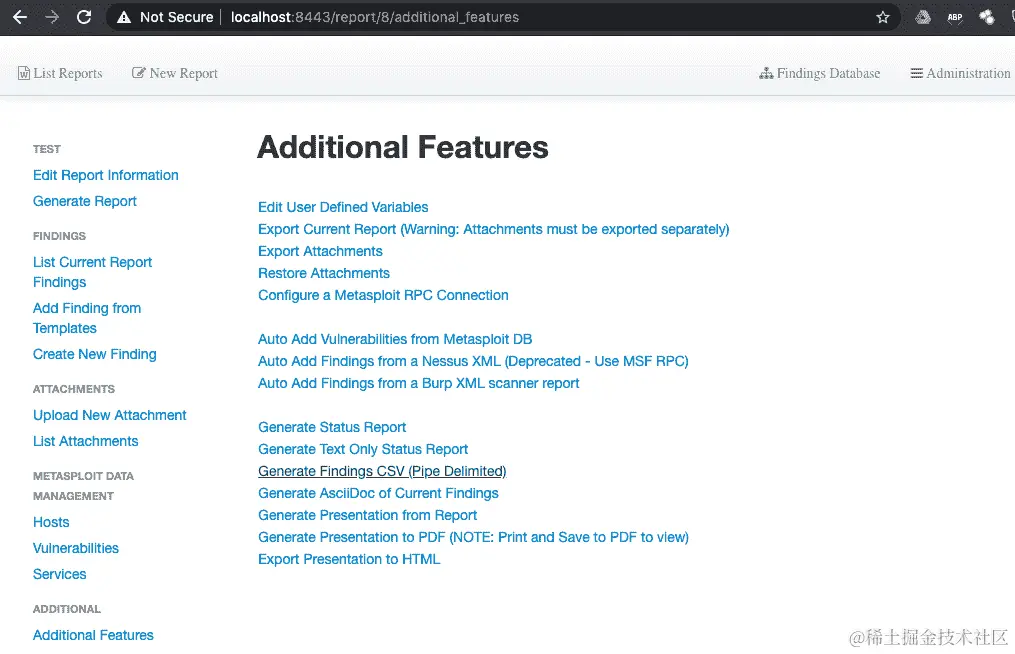Reload the page with the refresh icon
Image resolution: width=1015 pixels, height=654 pixels.
click(x=84, y=17)
